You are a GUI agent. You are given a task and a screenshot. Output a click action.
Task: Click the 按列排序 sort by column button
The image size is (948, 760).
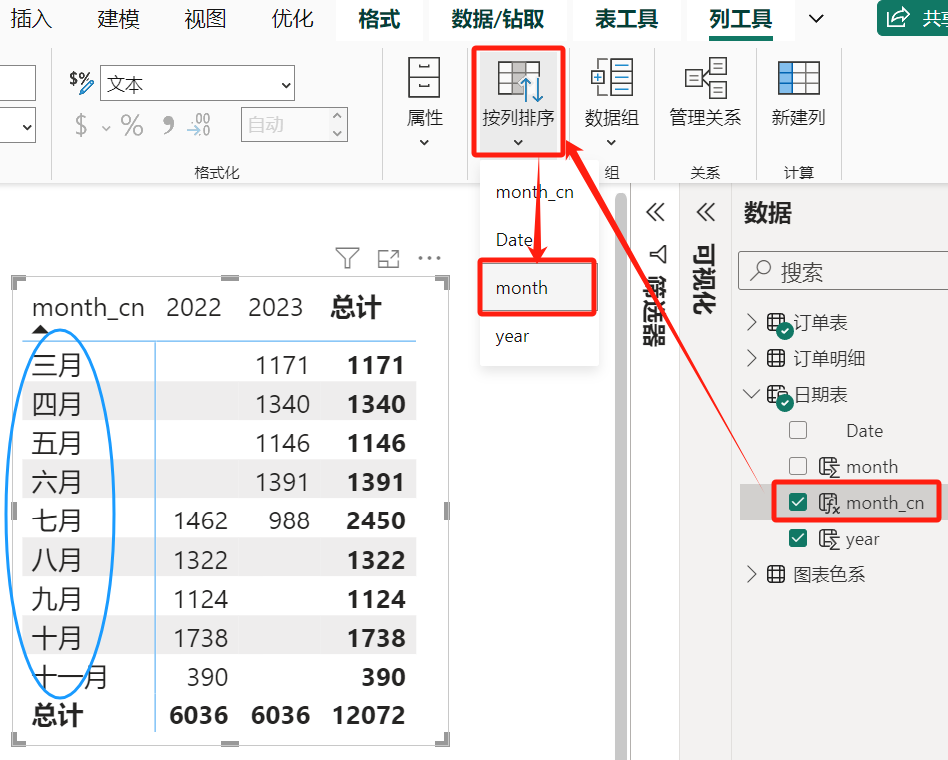pyautogui.click(x=518, y=102)
